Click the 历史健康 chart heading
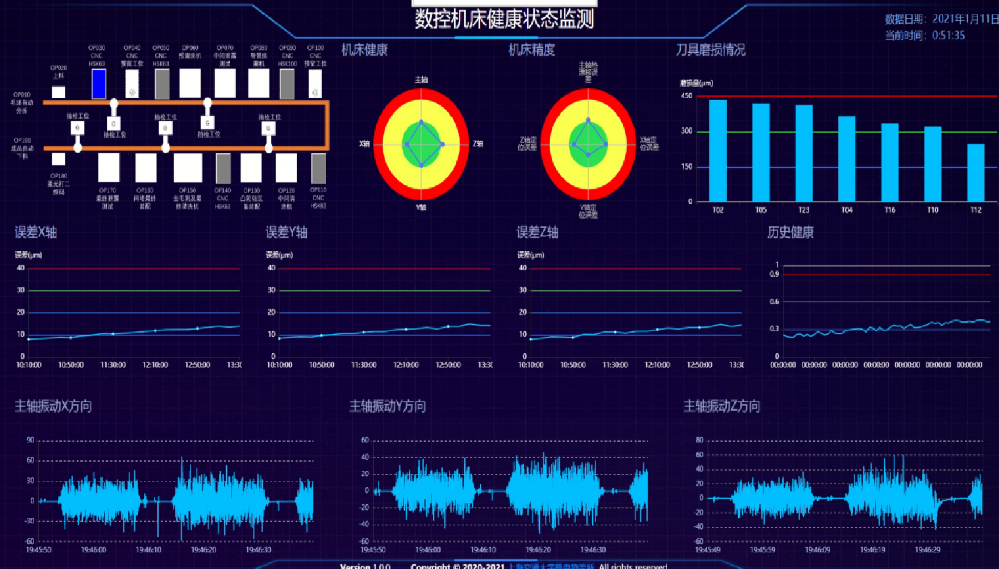The width and height of the screenshot is (999, 569). [x=790, y=232]
